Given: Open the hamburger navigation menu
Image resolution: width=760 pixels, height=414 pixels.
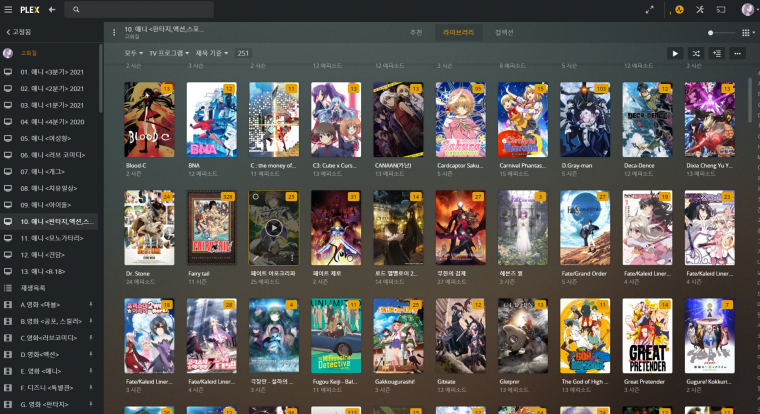Looking at the screenshot, I should (8, 9).
